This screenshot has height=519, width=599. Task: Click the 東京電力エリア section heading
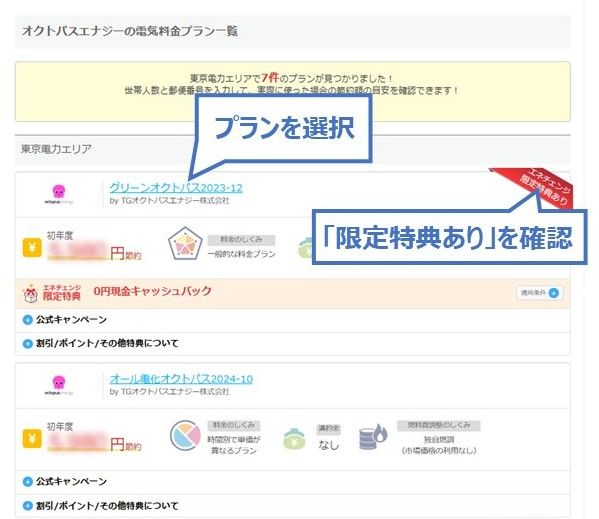(x=56, y=149)
